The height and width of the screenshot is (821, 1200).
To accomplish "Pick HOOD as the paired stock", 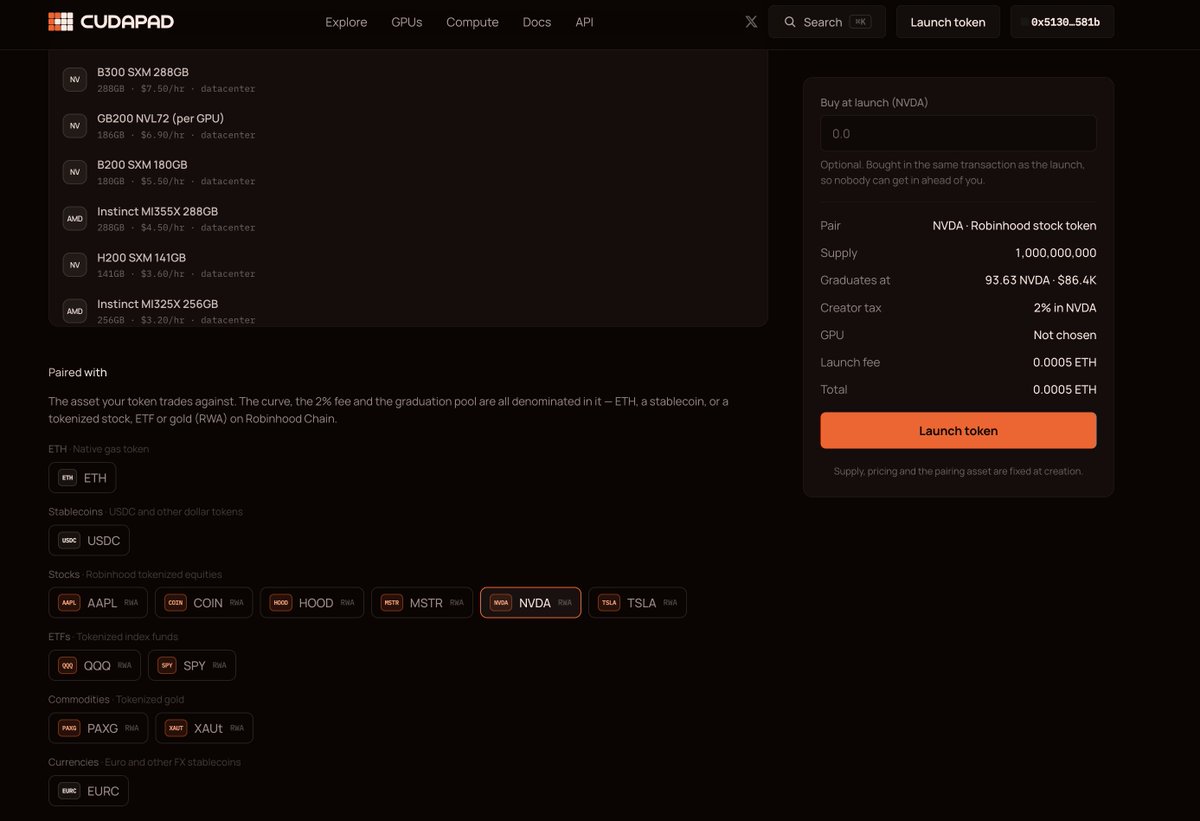I will tap(312, 603).
